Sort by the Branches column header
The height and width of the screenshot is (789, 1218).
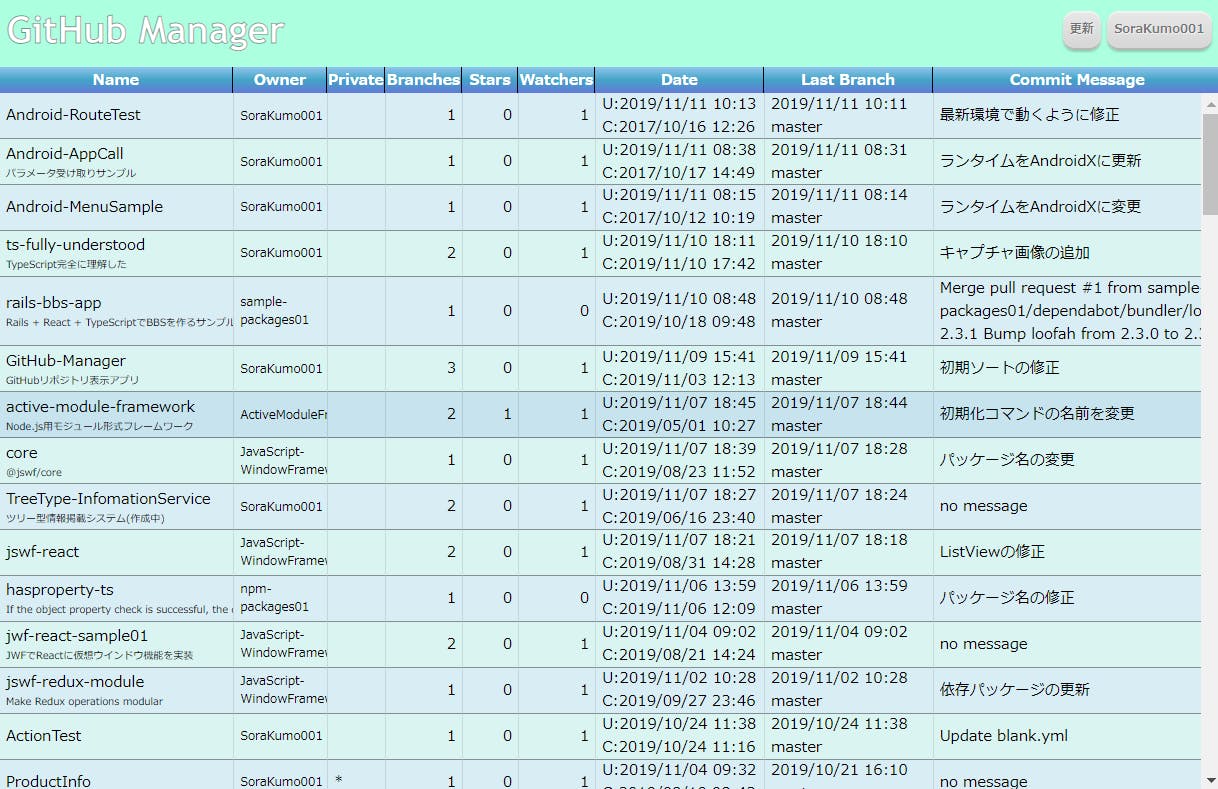(x=424, y=80)
